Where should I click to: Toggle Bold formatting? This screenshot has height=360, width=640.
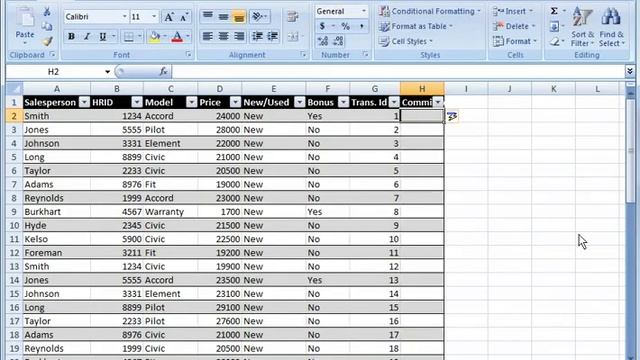[x=71, y=37]
